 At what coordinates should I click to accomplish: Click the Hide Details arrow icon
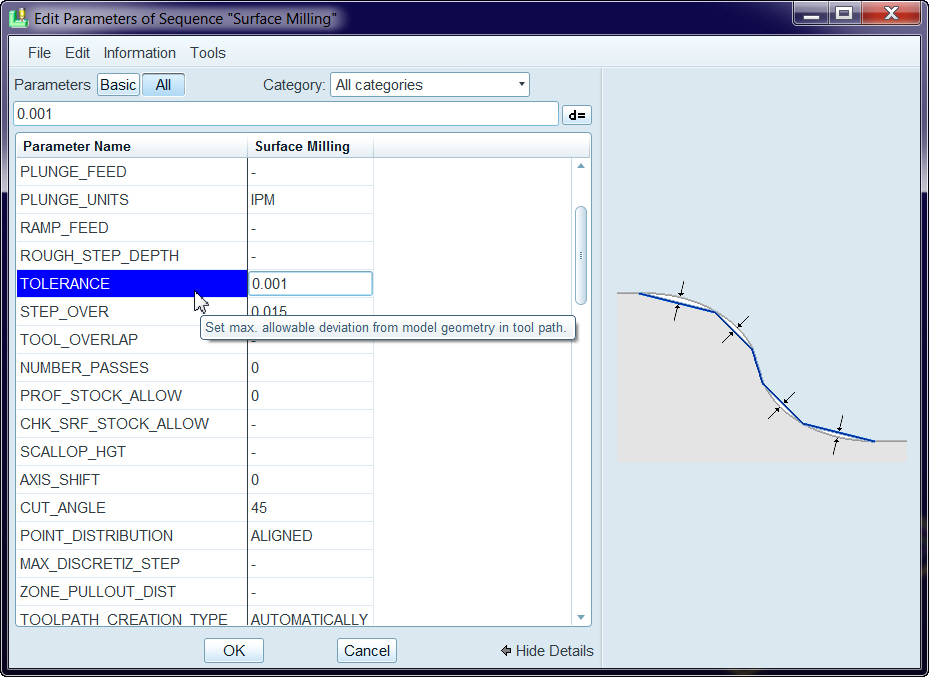coord(507,651)
